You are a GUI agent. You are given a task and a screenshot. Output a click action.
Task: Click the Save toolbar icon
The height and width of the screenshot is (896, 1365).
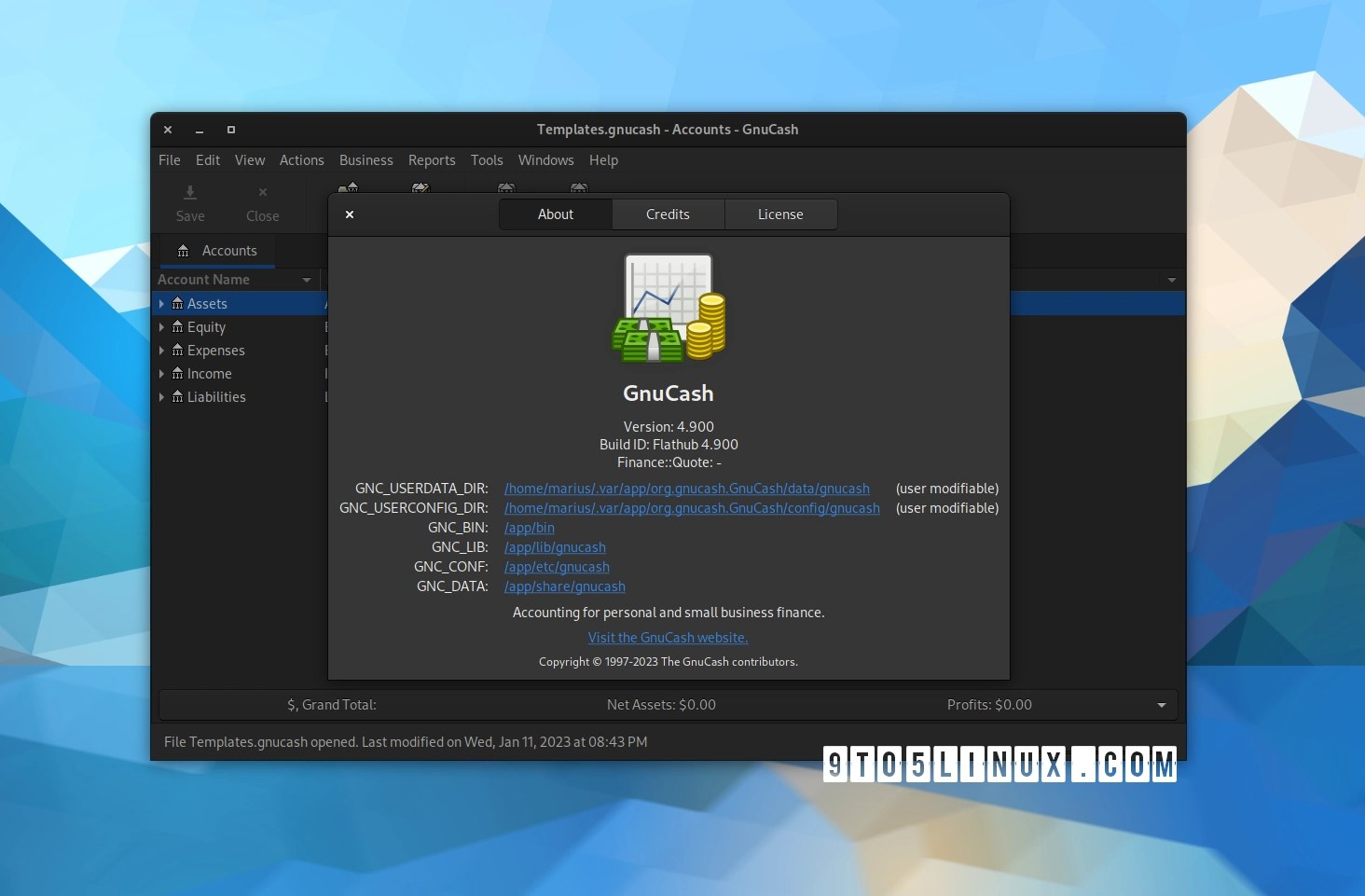tap(190, 193)
